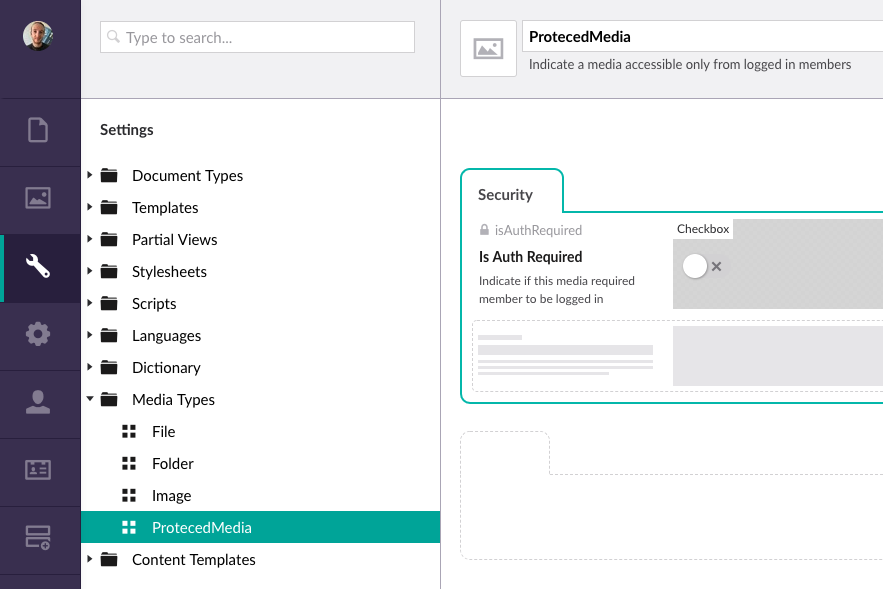Select the ProtecedMedia tree item
The height and width of the screenshot is (589, 883).
261,527
